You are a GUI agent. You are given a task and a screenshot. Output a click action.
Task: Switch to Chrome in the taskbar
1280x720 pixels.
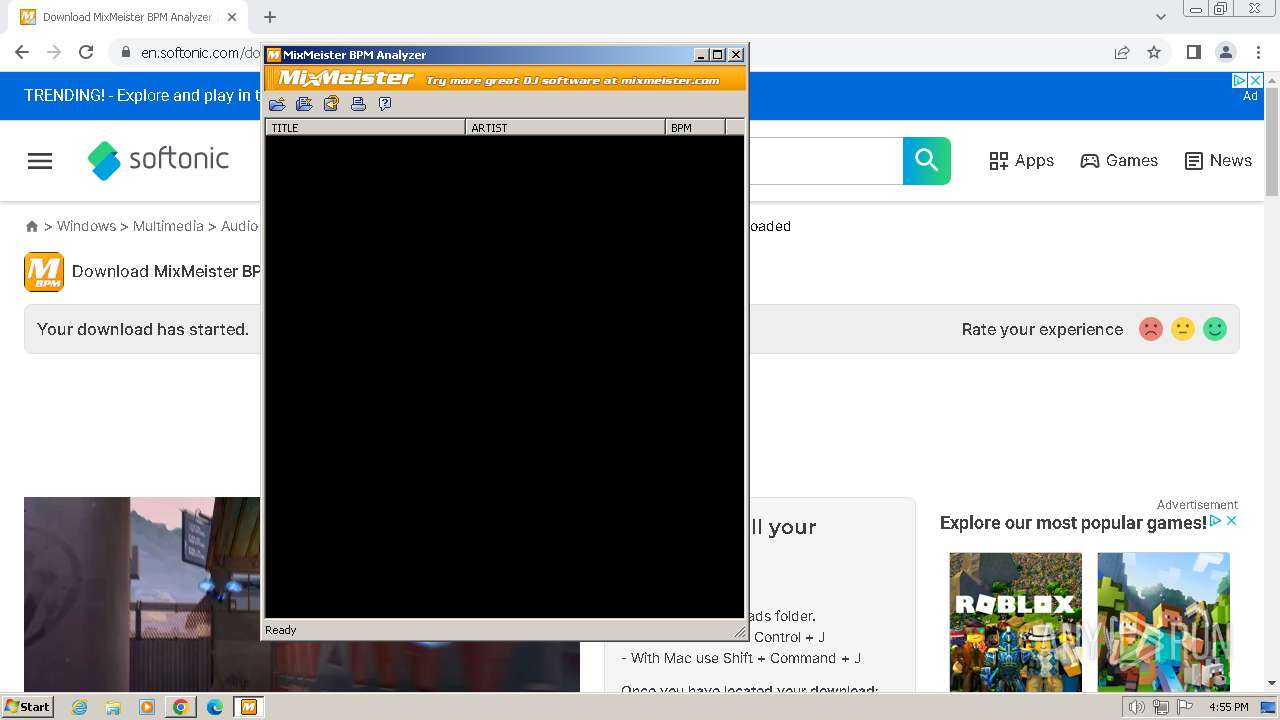pyautogui.click(x=180, y=707)
